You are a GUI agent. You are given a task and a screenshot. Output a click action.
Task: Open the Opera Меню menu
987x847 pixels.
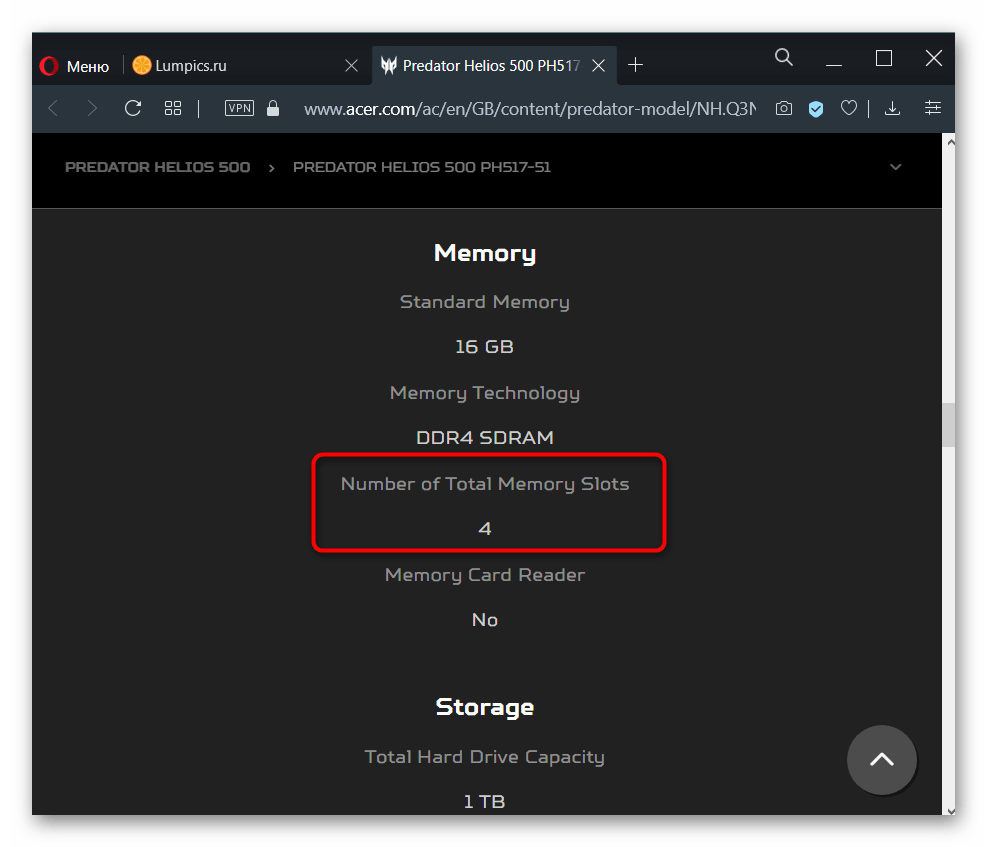coord(75,66)
